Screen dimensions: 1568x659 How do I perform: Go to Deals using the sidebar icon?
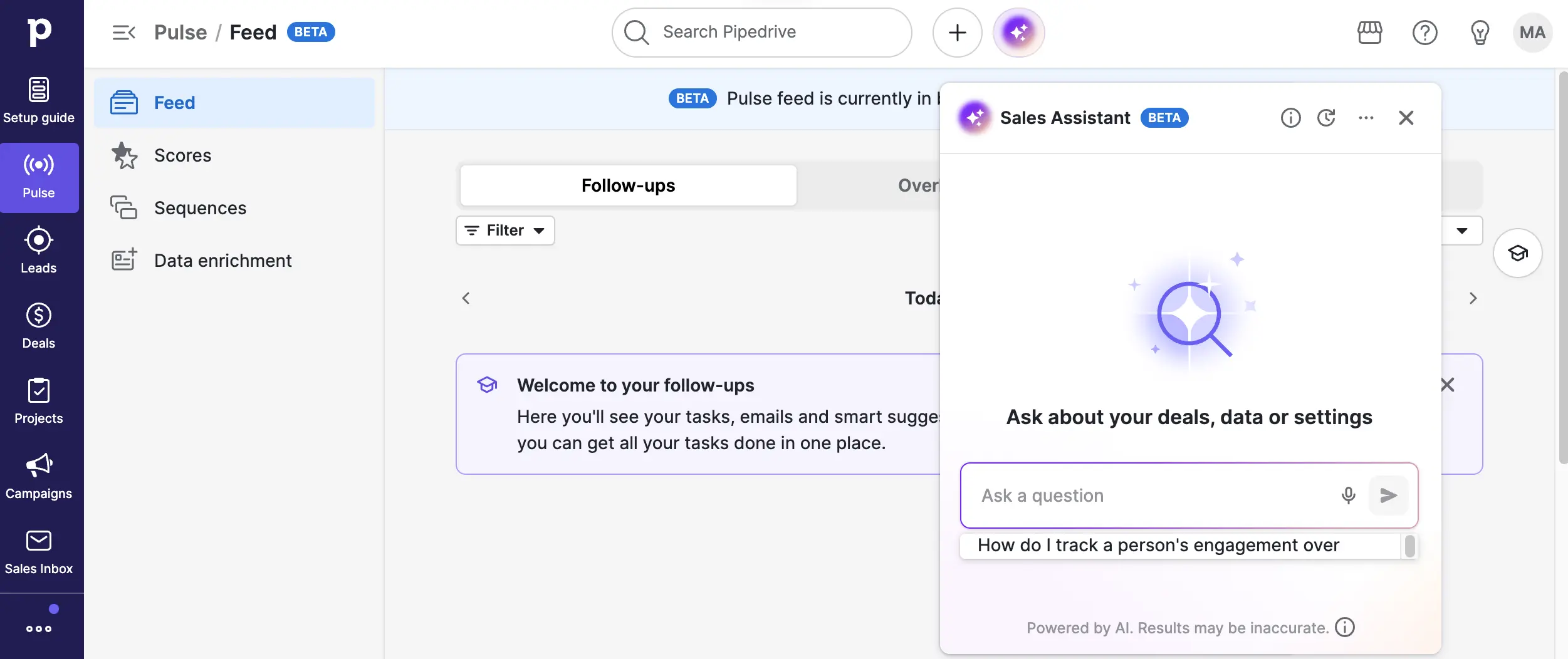click(x=39, y=326)
